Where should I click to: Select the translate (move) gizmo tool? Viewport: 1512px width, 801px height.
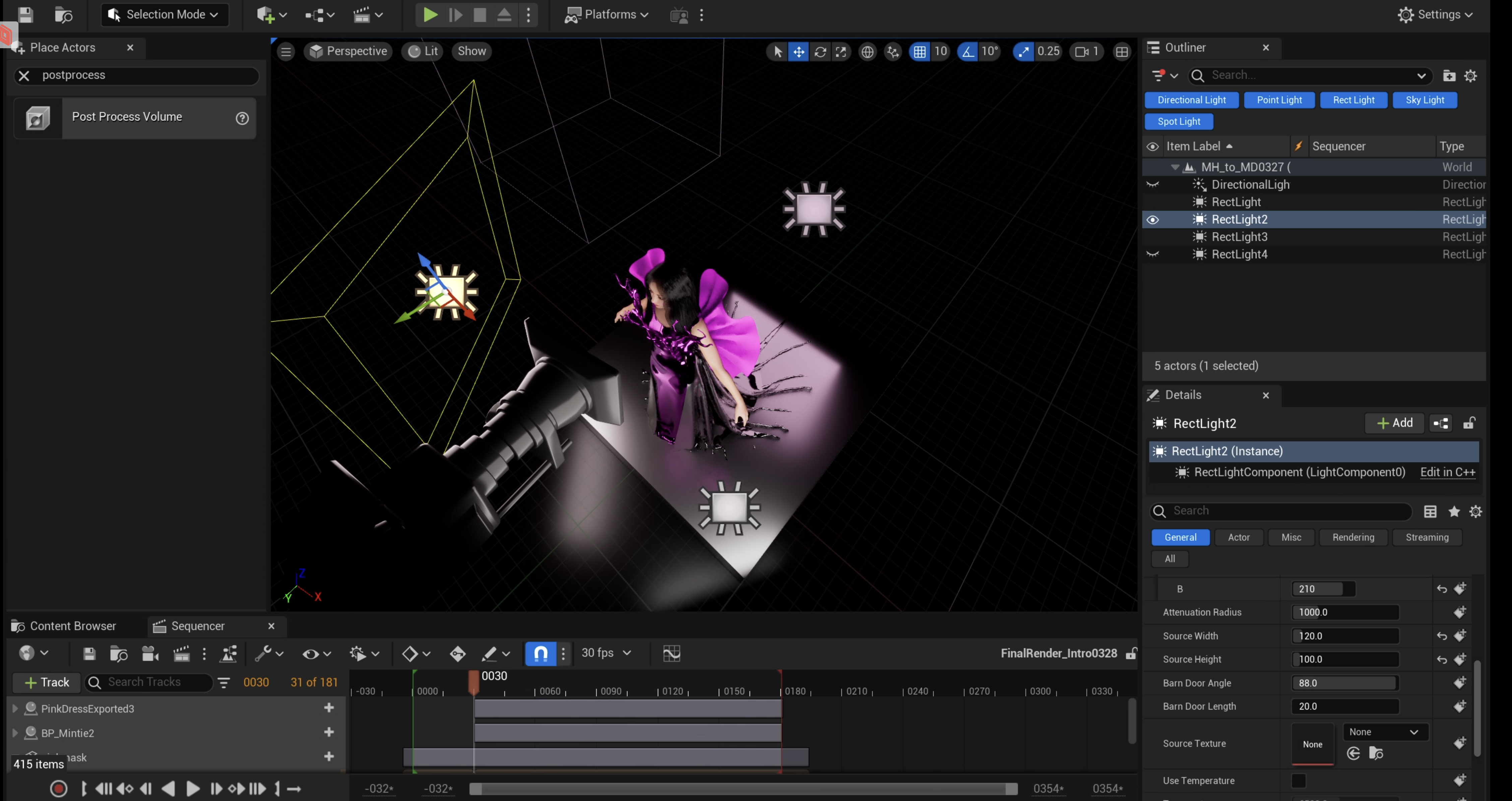[x=798, y=52]
